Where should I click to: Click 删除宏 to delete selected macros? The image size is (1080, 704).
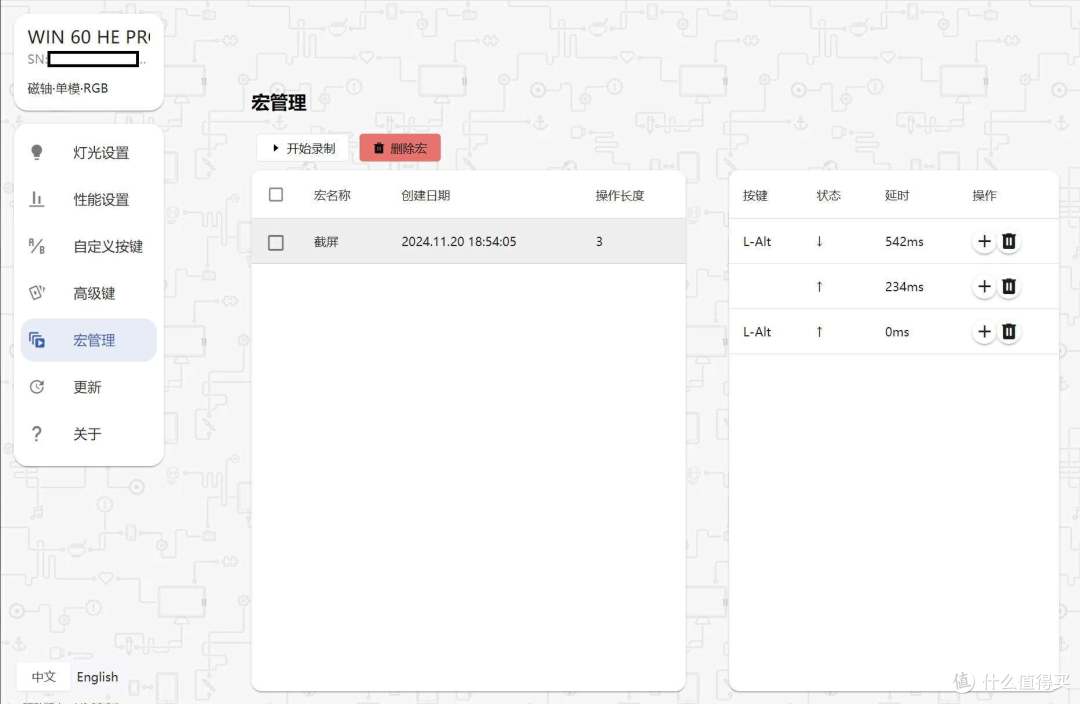click(400, 147)
